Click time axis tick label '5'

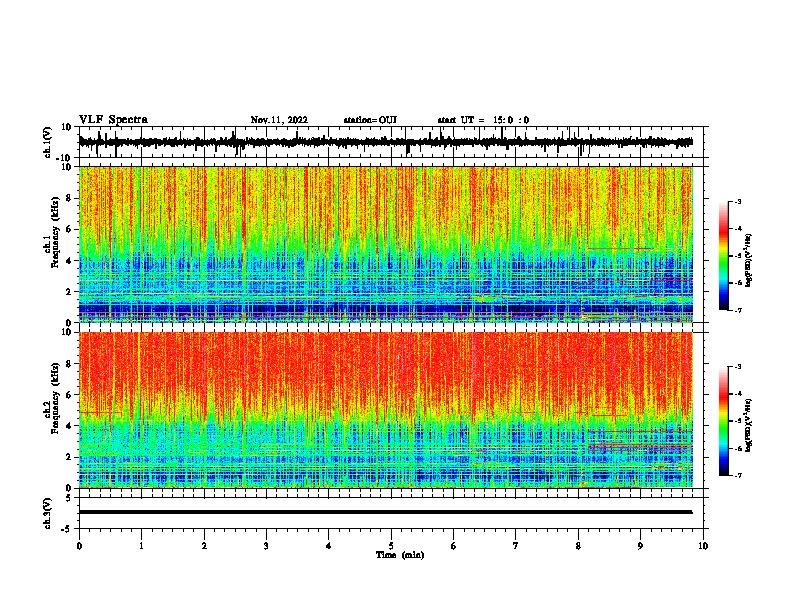pos(391,546)
